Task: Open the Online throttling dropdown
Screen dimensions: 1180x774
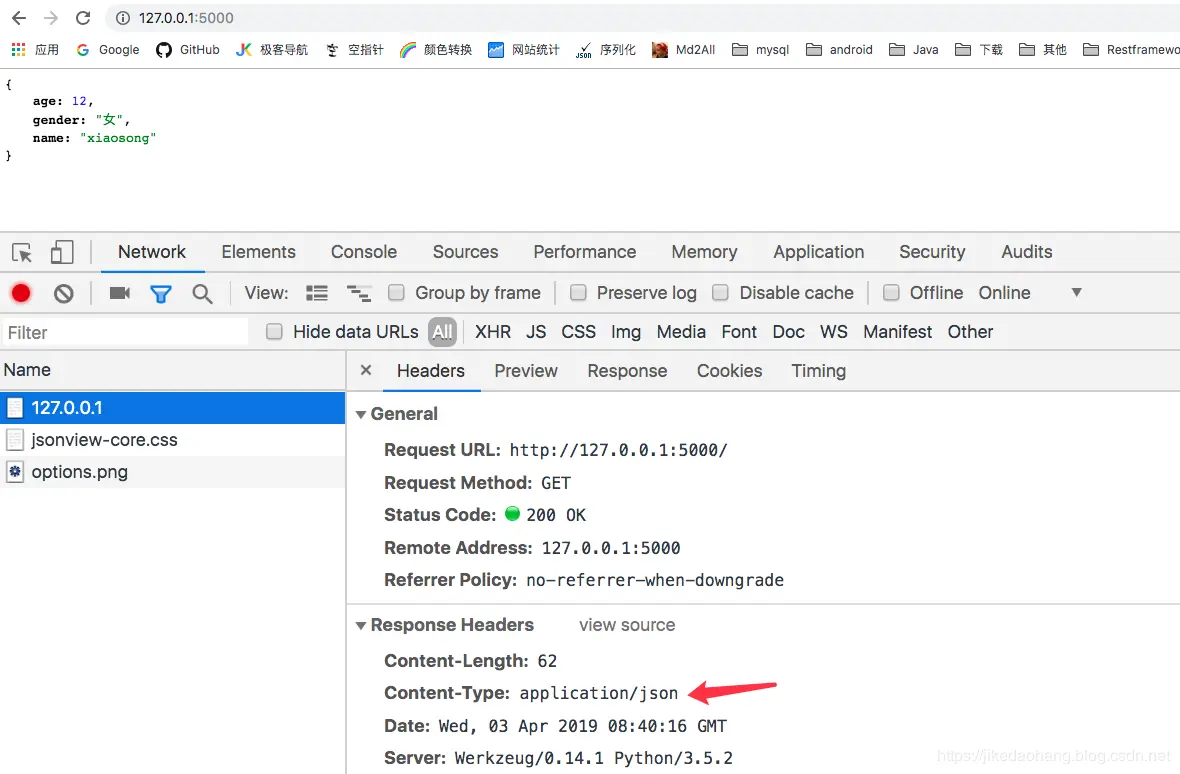Action: [1029, 293]
